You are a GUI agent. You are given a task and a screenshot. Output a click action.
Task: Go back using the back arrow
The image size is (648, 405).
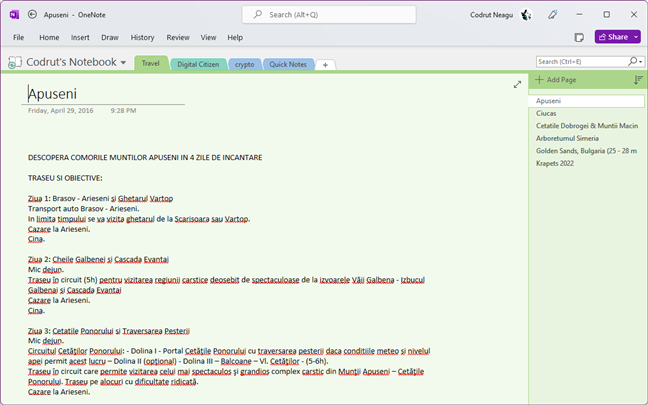(32, 14)
